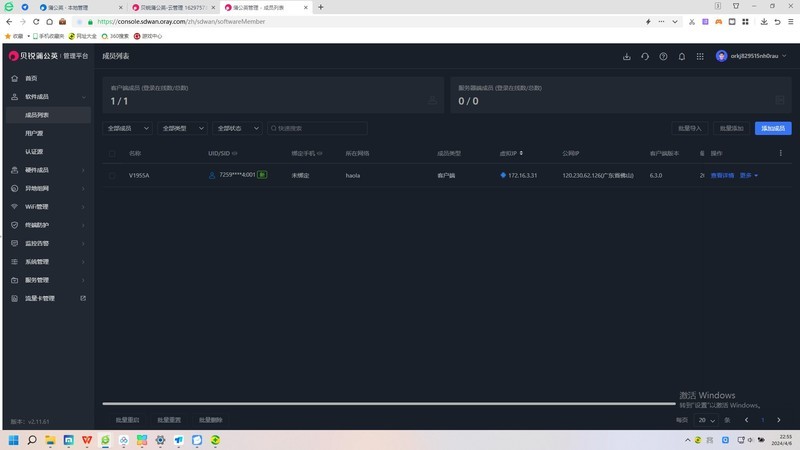Open the apps grid icon in header
The height and width of the screenshot is (450, 800).
(700, 57)
